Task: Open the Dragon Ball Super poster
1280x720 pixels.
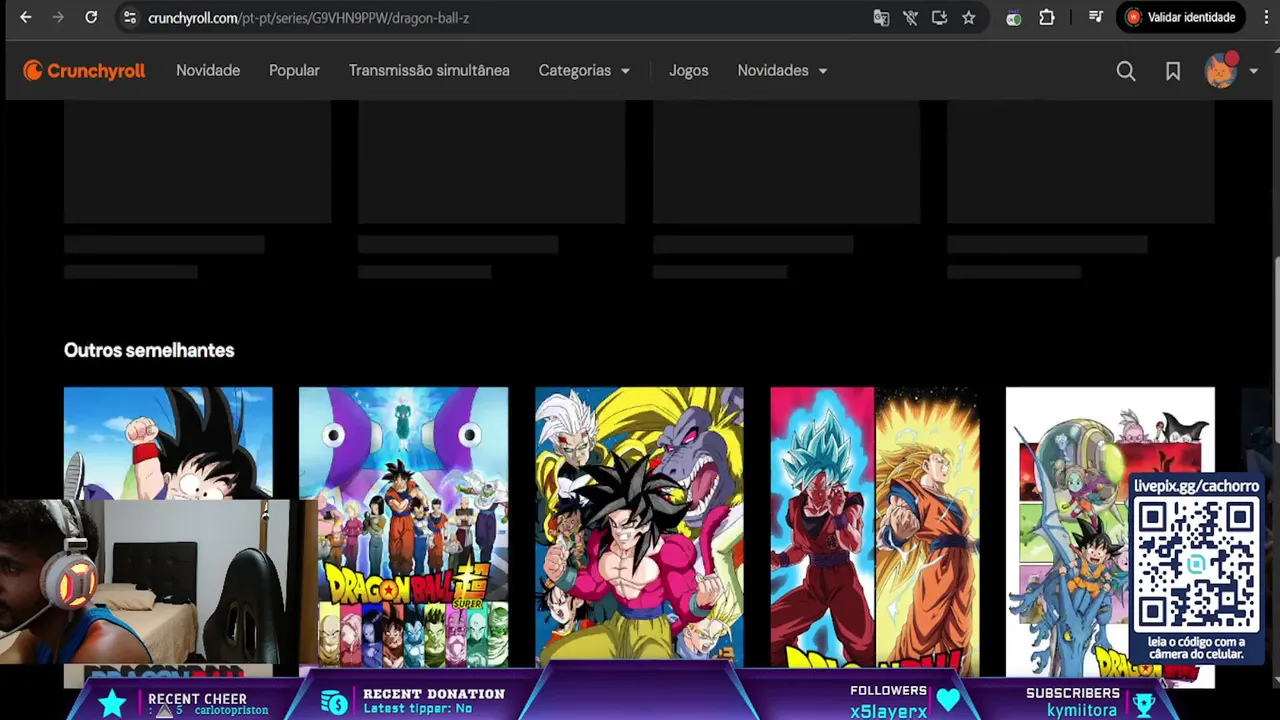Action: pyautogui.click(x=403, y=527)
